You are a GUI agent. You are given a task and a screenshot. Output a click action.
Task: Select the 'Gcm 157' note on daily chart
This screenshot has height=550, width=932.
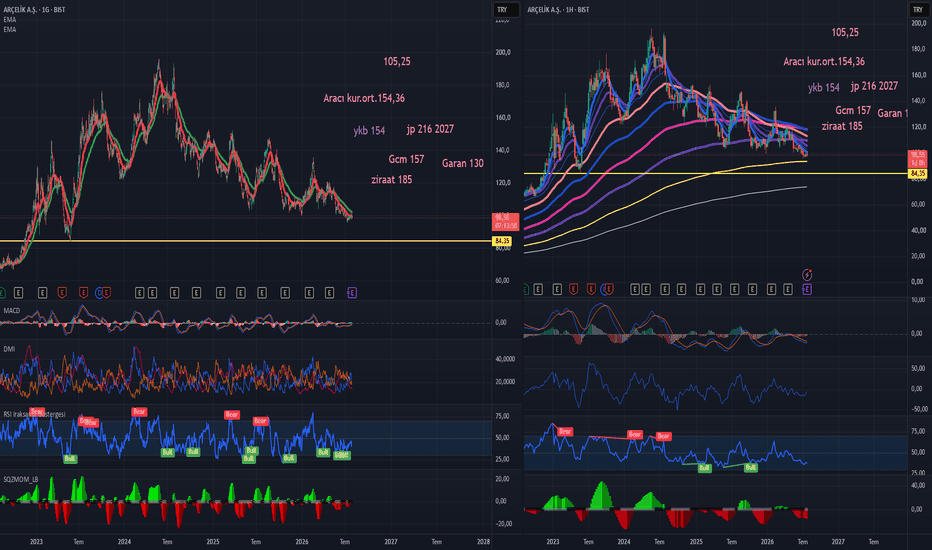pyautogui.click(x=406, y=159)
